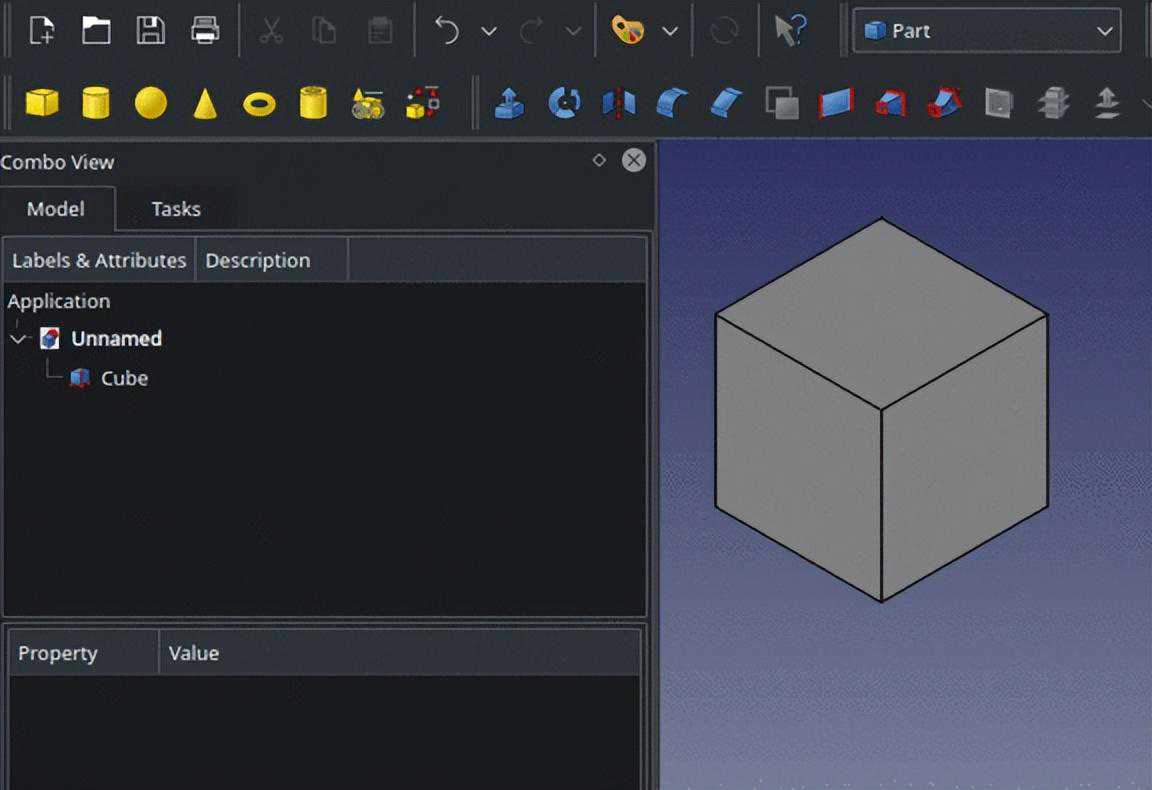
Task: Click the Extrude tool icon
Action: [510, 102]
